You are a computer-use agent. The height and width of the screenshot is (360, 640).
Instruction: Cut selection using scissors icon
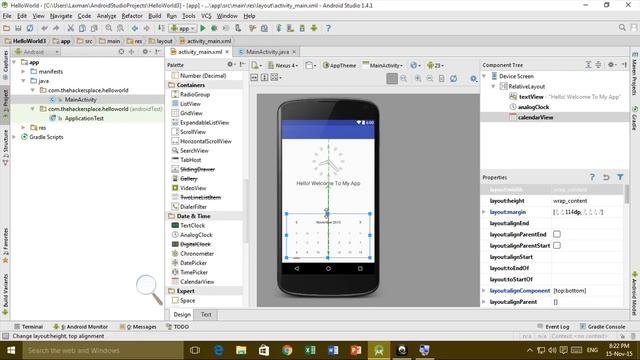71,28
